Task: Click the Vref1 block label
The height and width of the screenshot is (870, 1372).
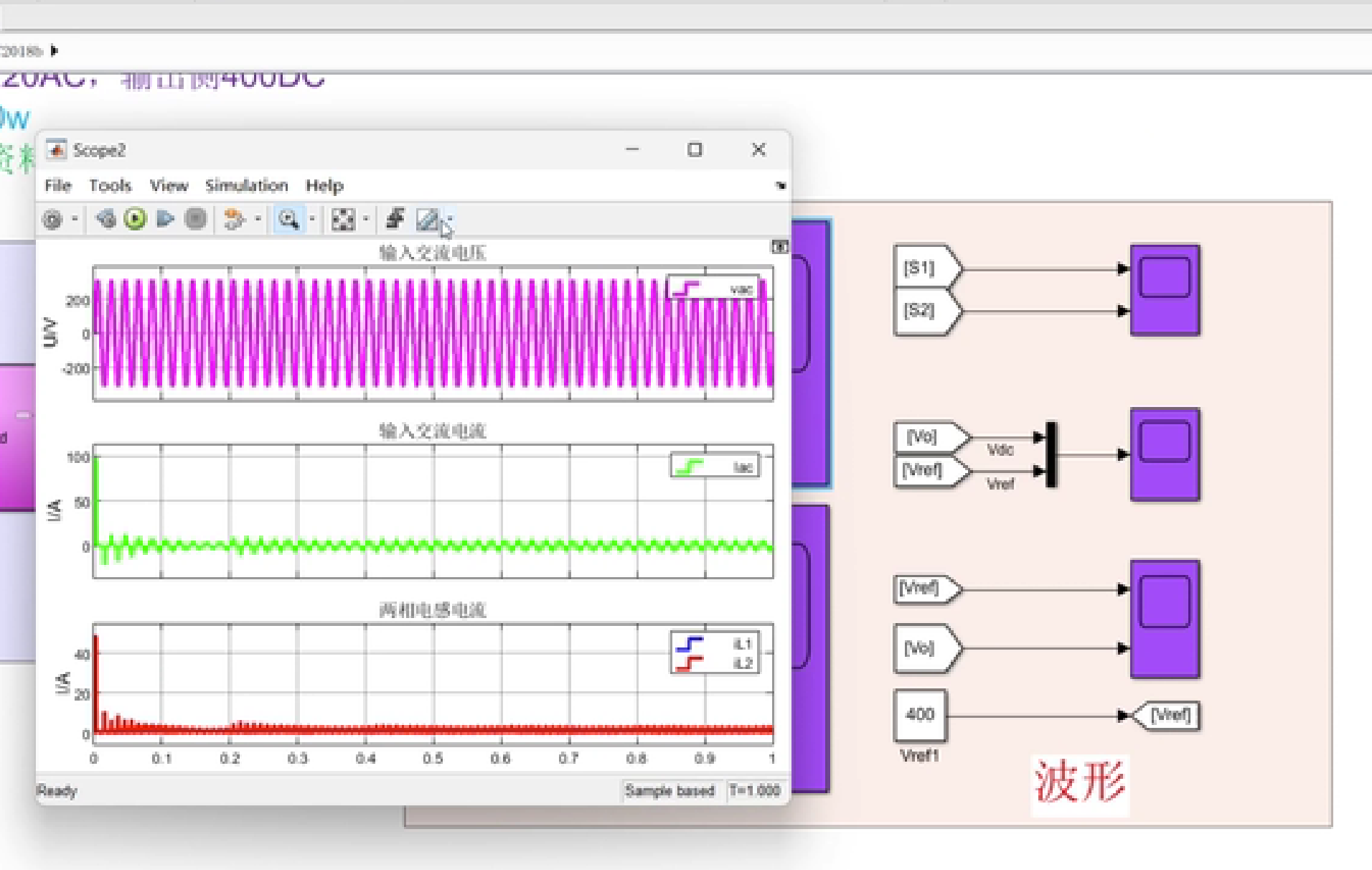Action: 920,755
